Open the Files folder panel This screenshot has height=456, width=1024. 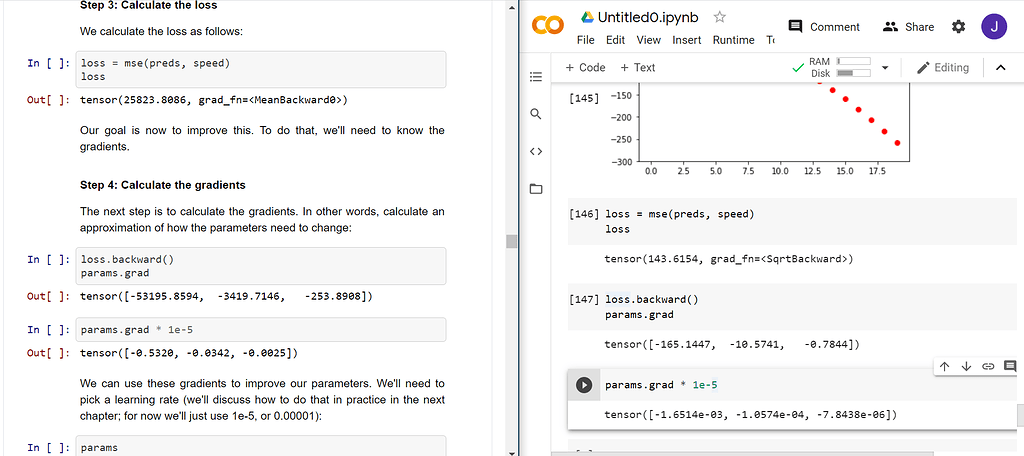pos(535,189)
